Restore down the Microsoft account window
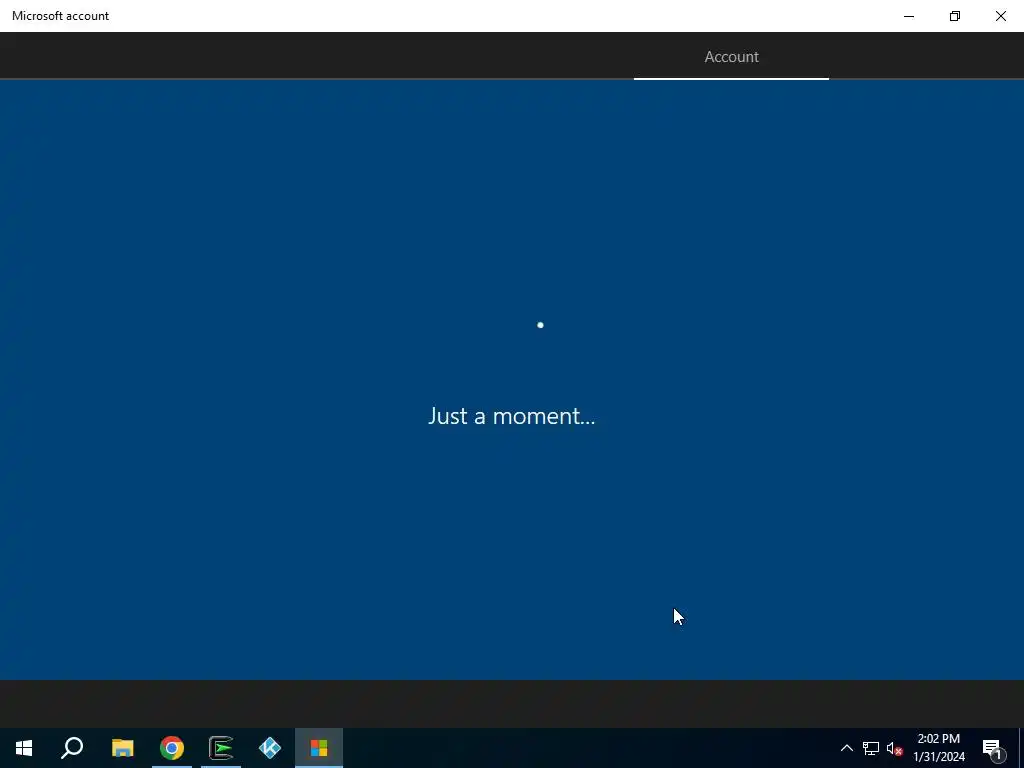This screenshot has width=1024, height=768. coord(955,16)
